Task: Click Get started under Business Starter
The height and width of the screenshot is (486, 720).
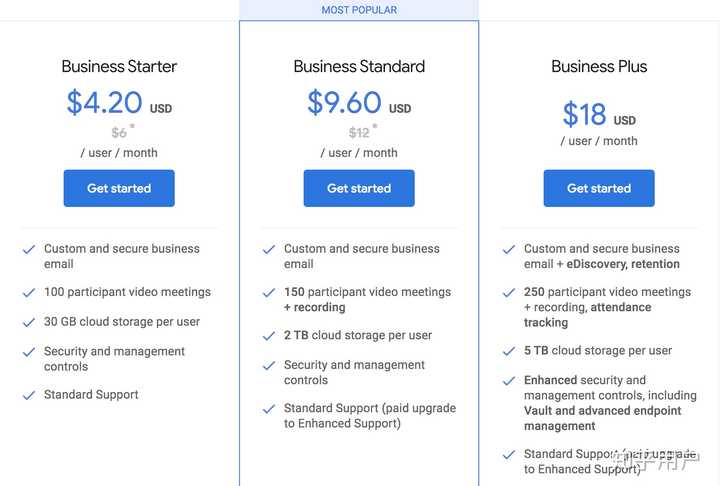Action: (119, 188)
